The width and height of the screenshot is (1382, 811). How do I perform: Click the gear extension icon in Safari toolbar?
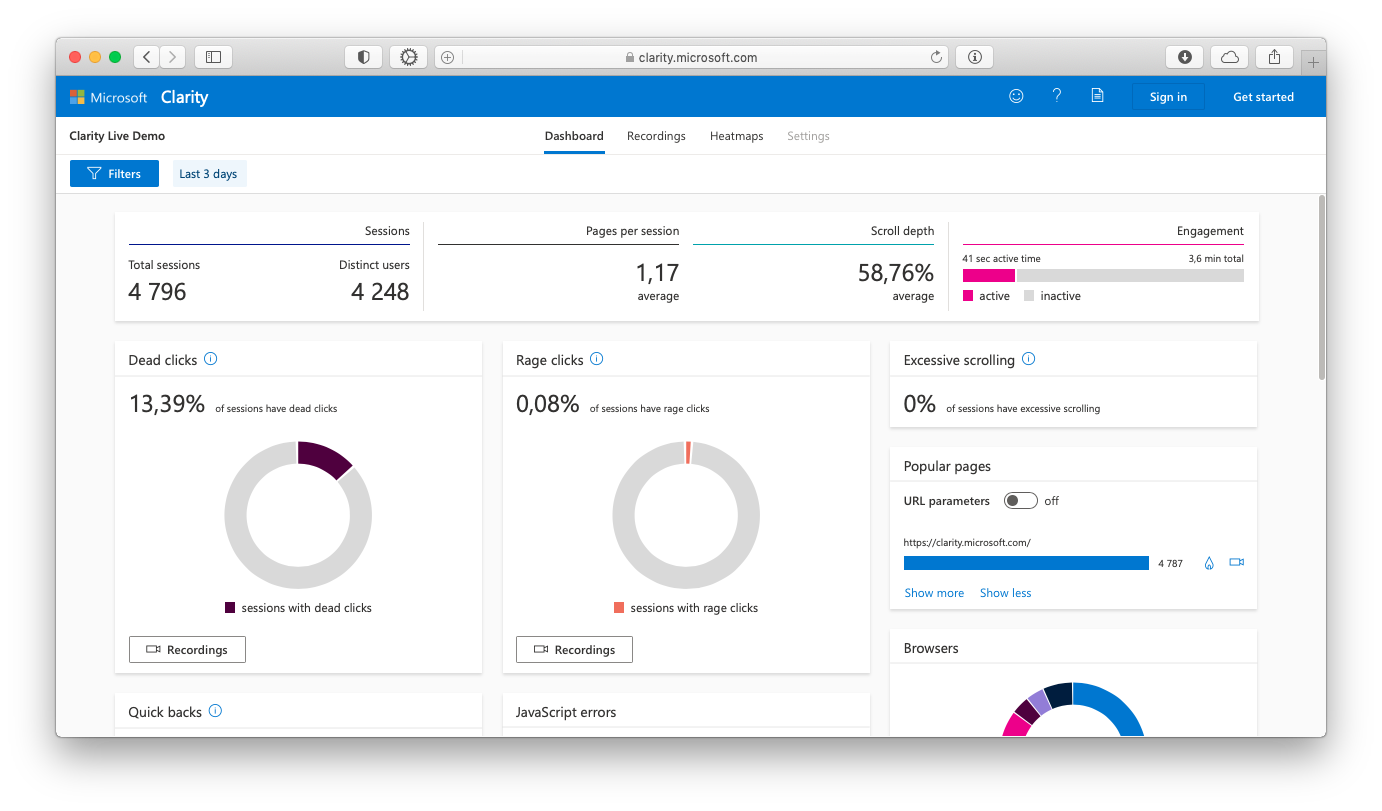(408, 57)
